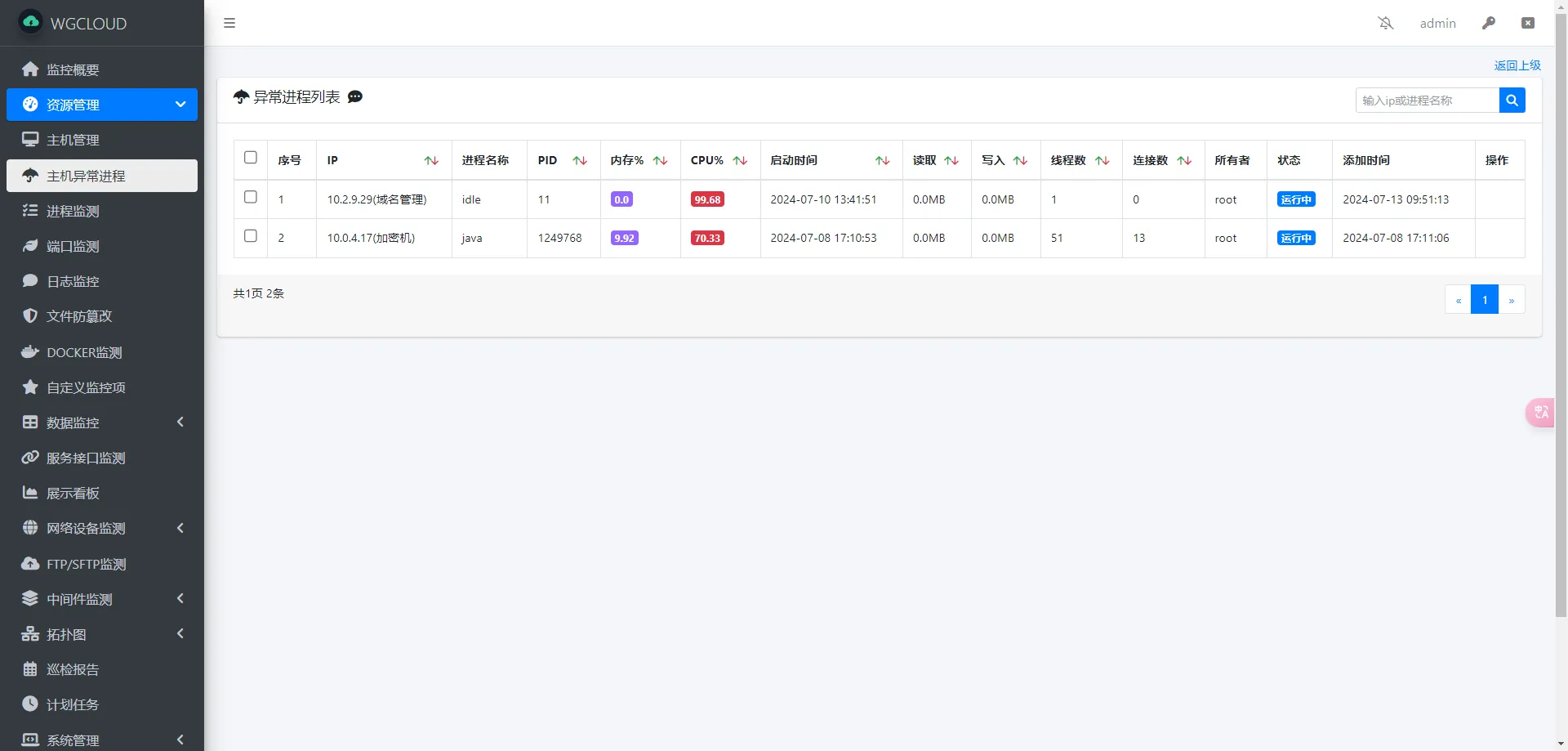Image resolution: width=1568 pixels, height=751 pixels.
Task: Select 主机异常进程 in the sidebar
Action: coord(102,176)
